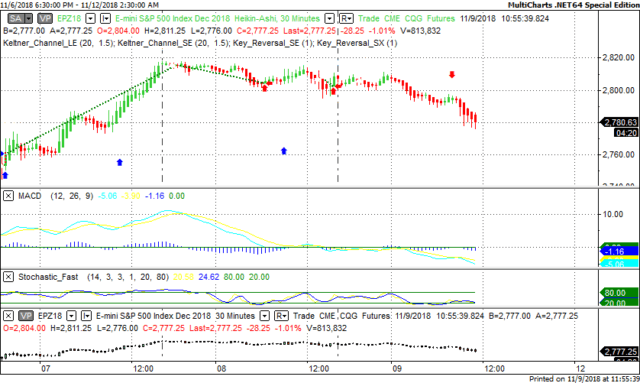This screenshot has height=383, width=640.
Task: Click the green EPZ18 symbol text
Action: coord(69,19)
